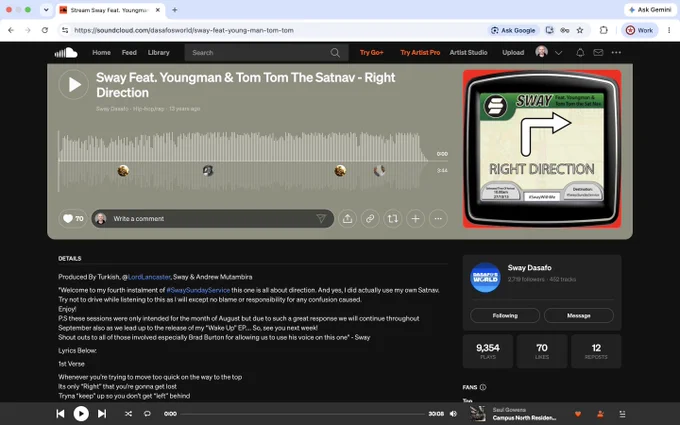Screen dimensions: 680x425
Task: Expand the profile avatar dropdown chevron
Action: 559,53
